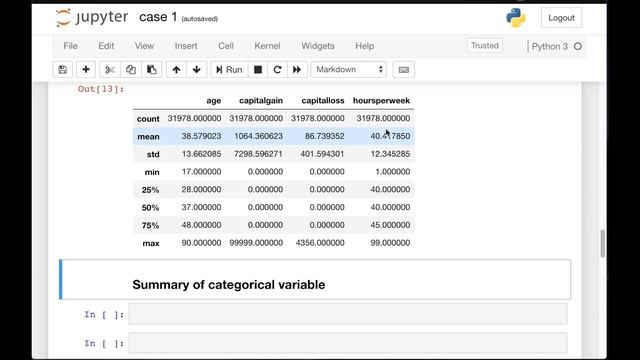Rename notebook title case 1

(158, 17)
